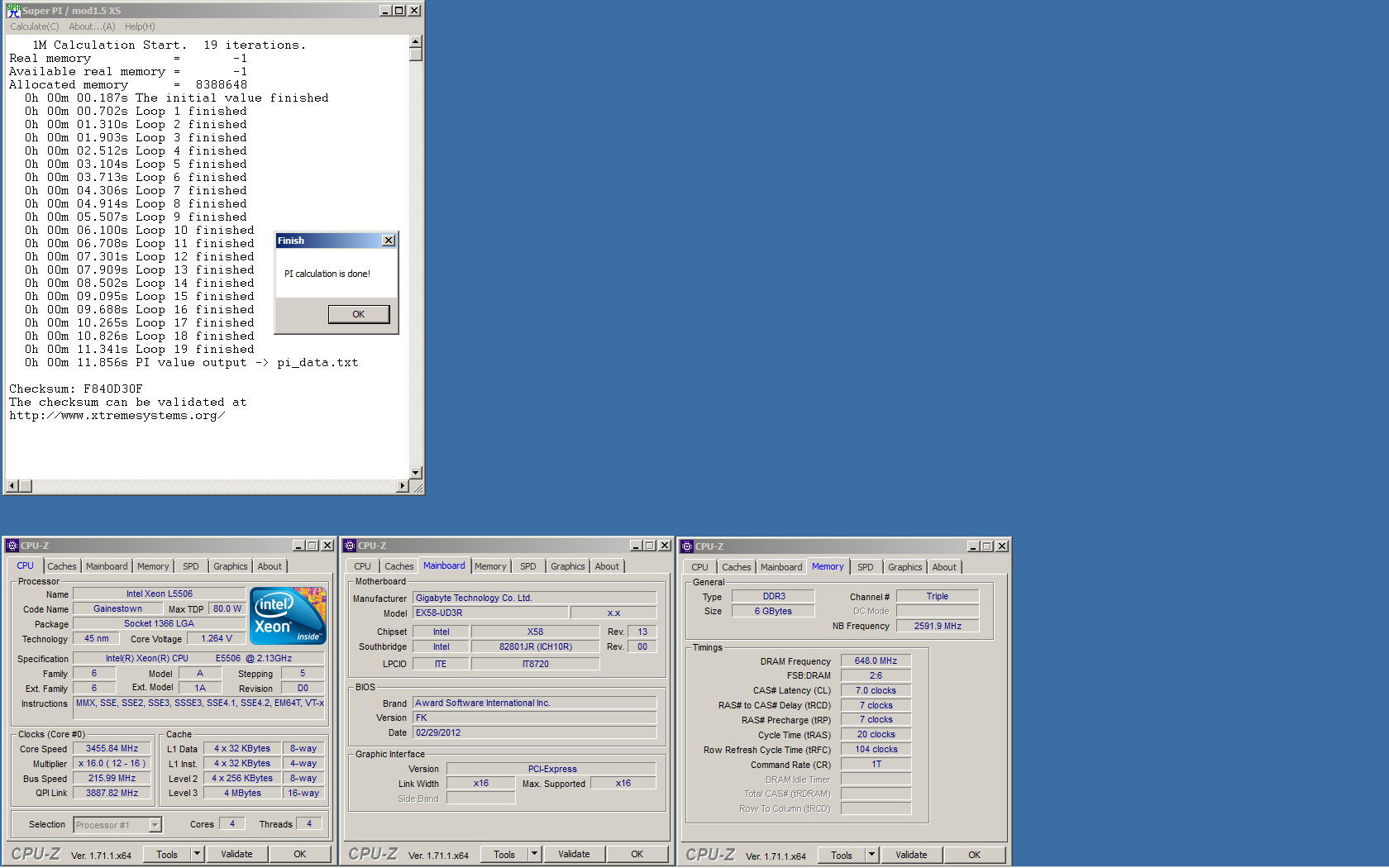Click OK in Memory CPU-Z window
The width and height of the screenshot is (1389, 868).
point(974,855)
